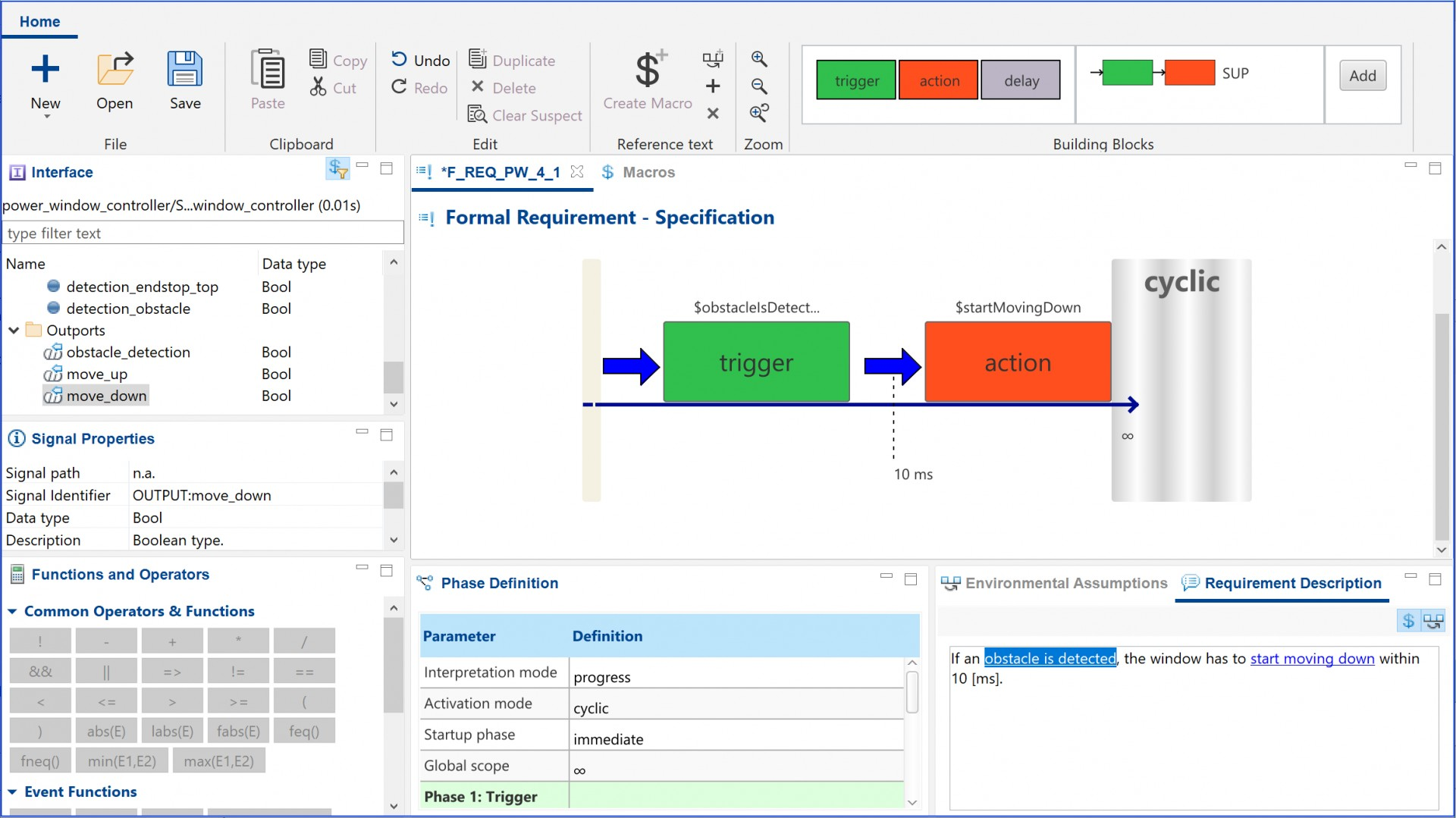
Task: Click the green trigger block in diagram
Action: [756, 362]
